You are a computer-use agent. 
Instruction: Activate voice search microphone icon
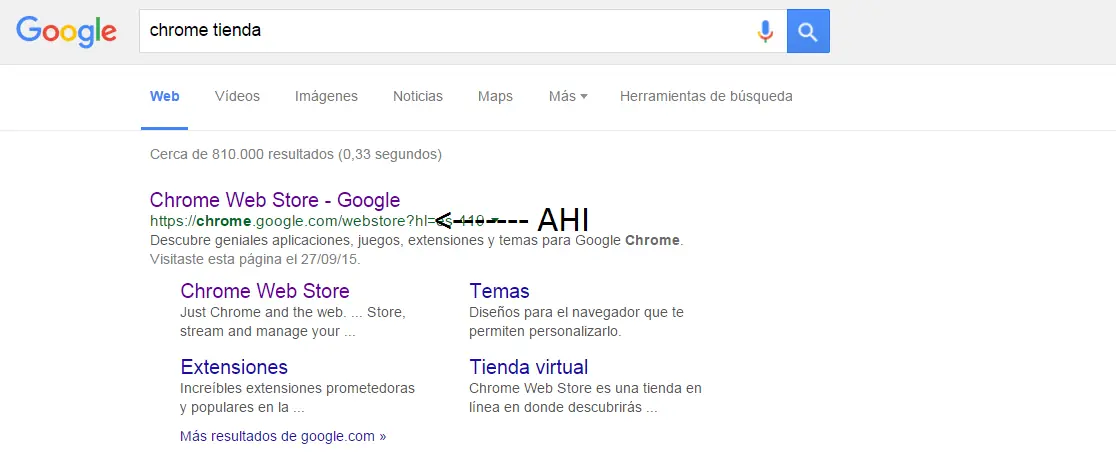click(x=765, y=31)
